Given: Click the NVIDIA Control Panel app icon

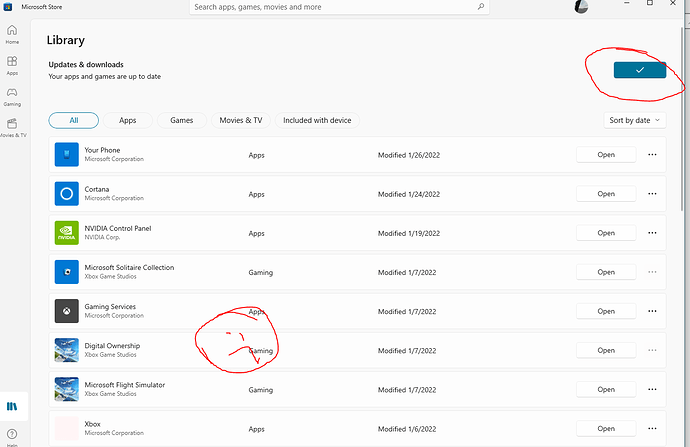Looking at the screenshot, I should (66, 233).
